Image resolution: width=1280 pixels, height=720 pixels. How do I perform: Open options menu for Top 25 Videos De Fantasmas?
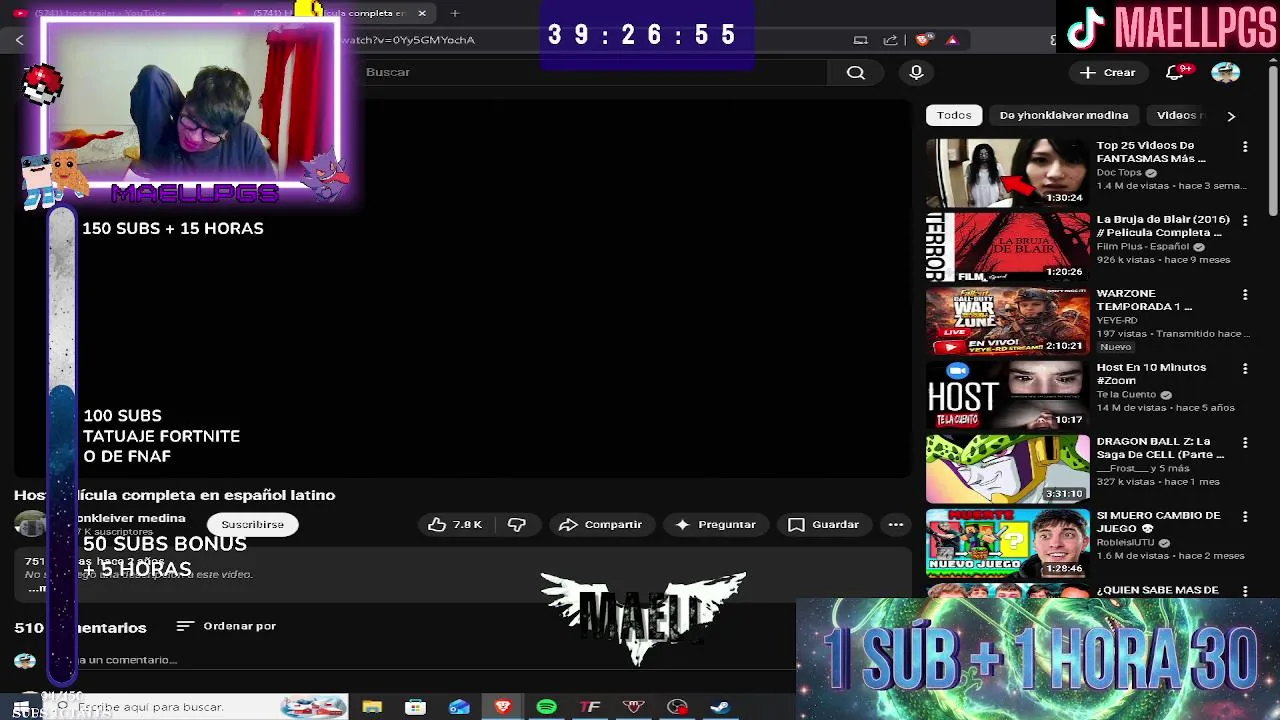point(1245,147)
